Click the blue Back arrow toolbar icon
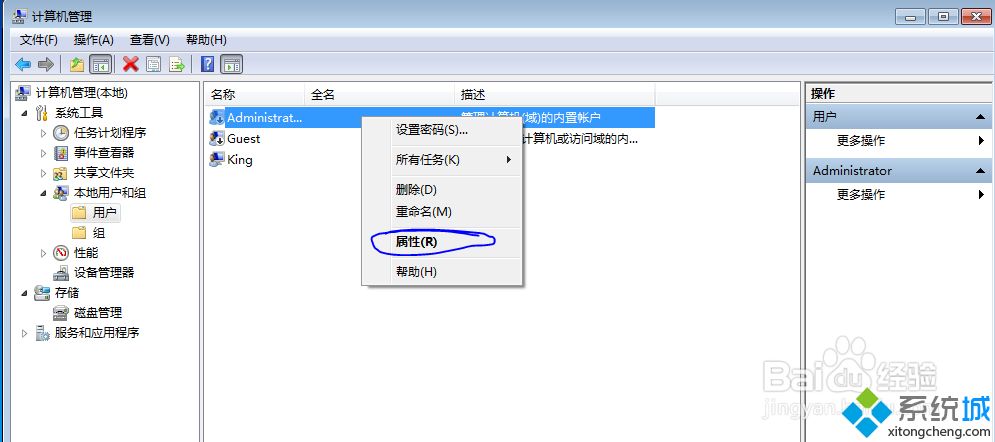The height and width of the screenshot is (442, 995). coord(23,64)
